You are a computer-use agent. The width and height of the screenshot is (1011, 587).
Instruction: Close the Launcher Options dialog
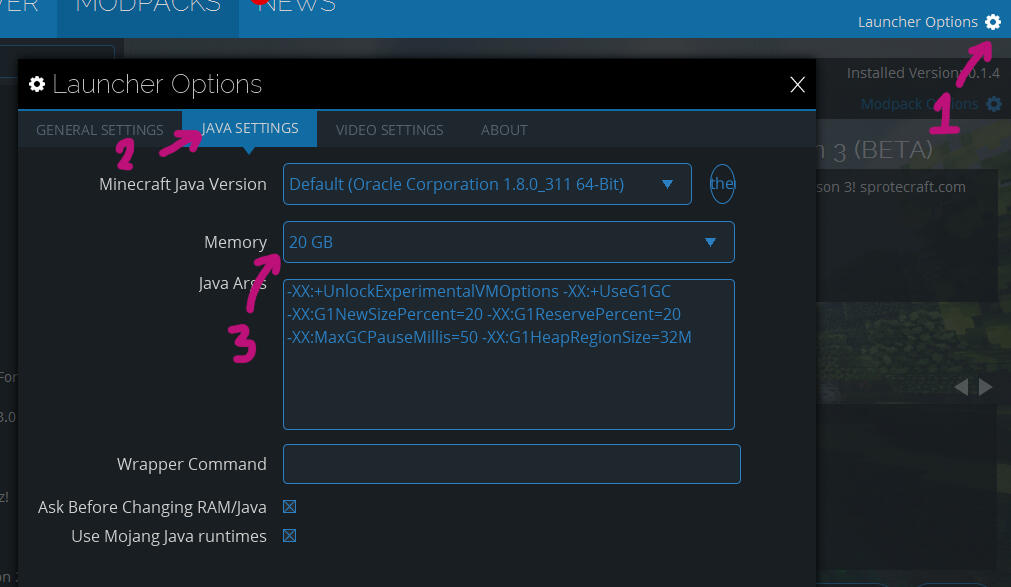(797, 85)
